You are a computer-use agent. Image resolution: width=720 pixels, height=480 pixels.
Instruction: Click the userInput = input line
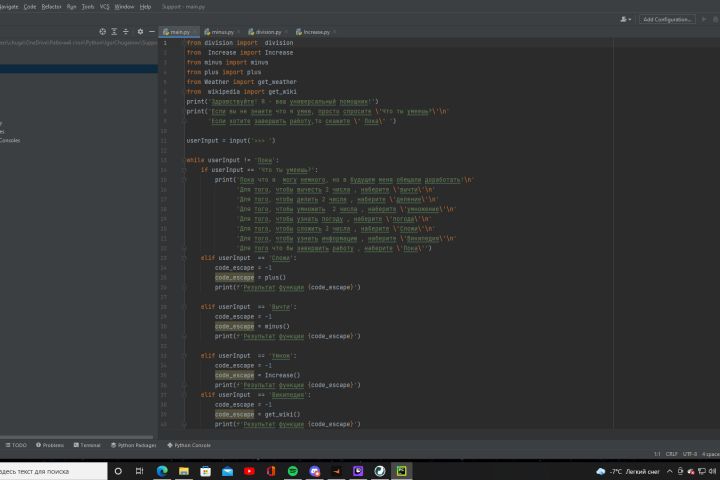231,141
